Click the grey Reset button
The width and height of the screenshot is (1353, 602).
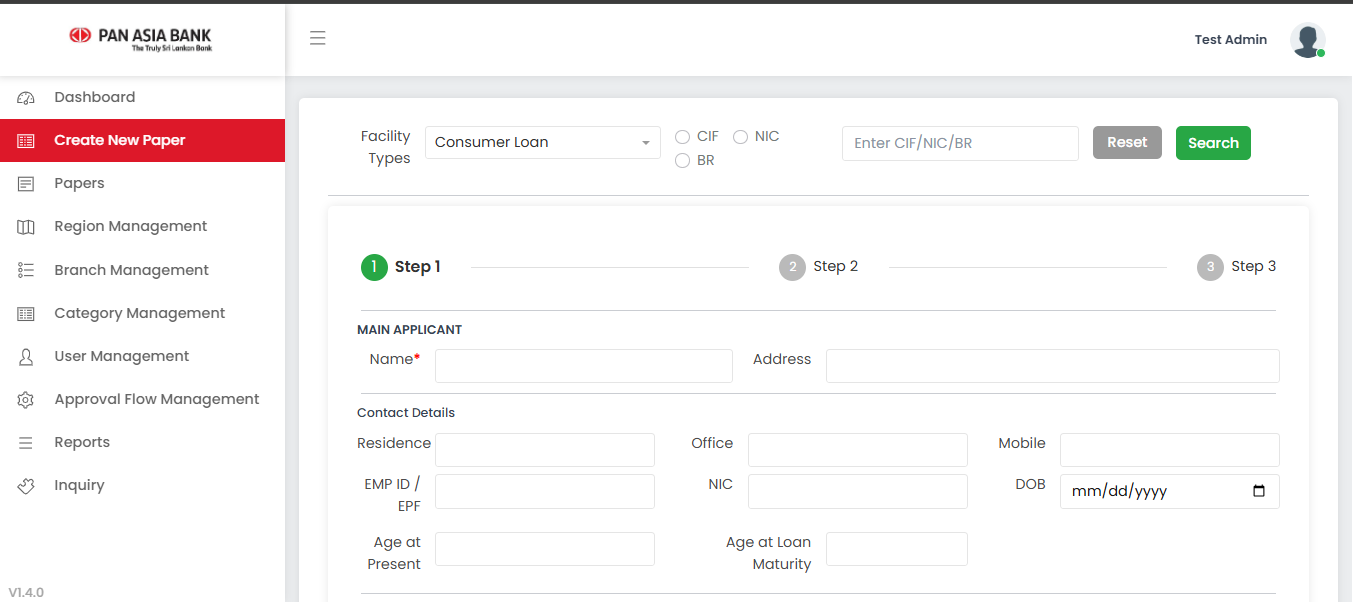1127,142
